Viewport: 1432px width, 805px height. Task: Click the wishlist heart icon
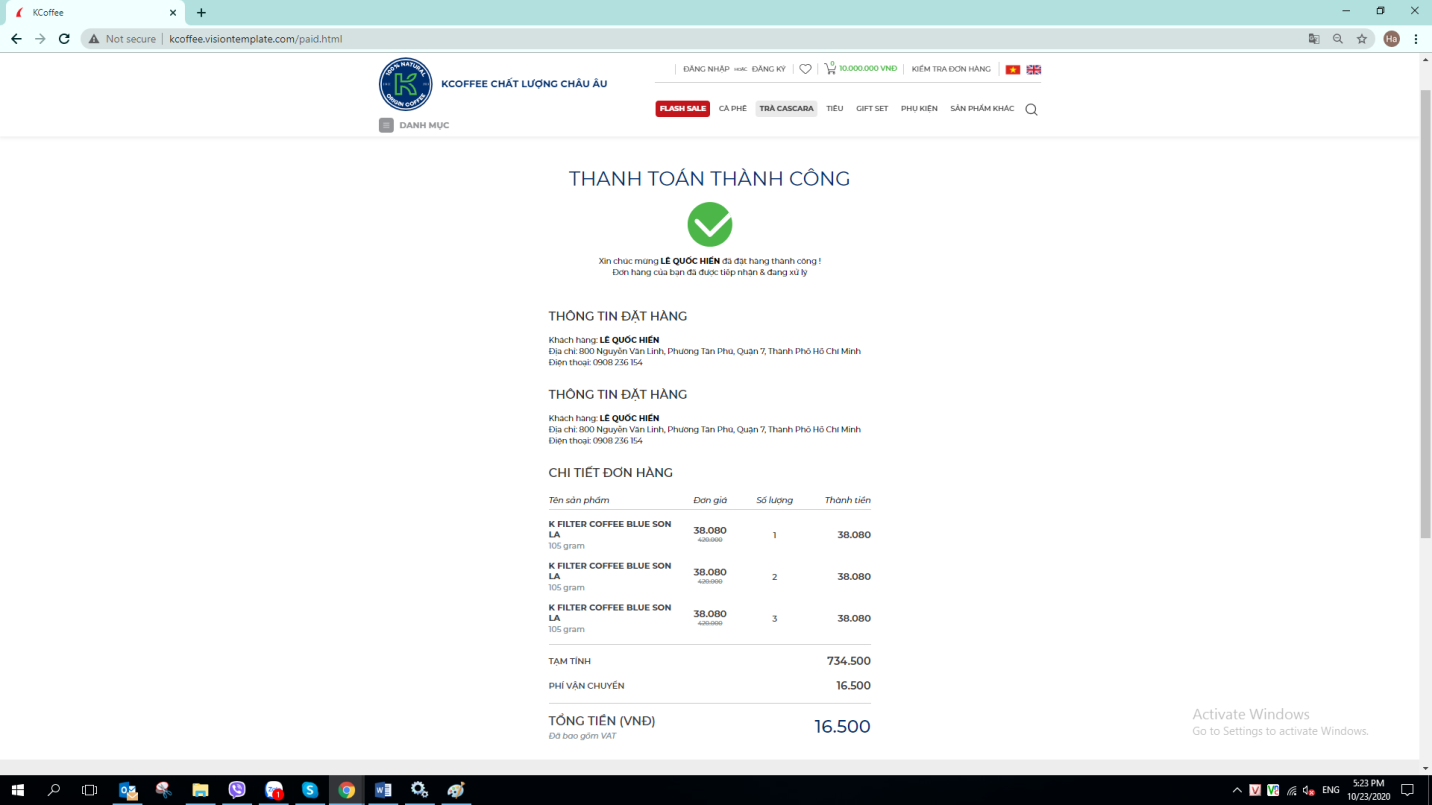click(x=805, y=69)
